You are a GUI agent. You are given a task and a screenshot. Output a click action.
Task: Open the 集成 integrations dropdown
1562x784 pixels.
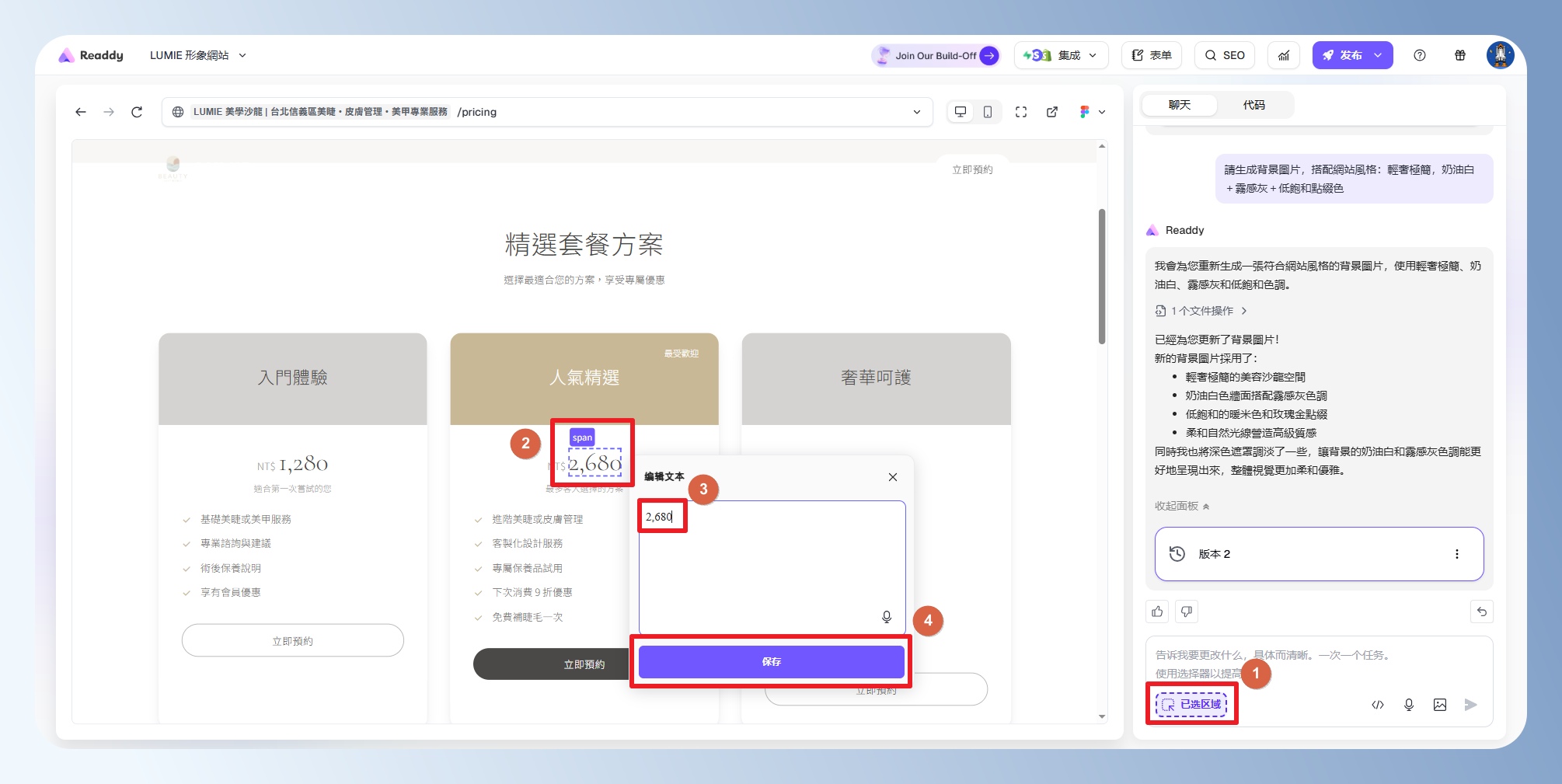tap(1061, 55)
